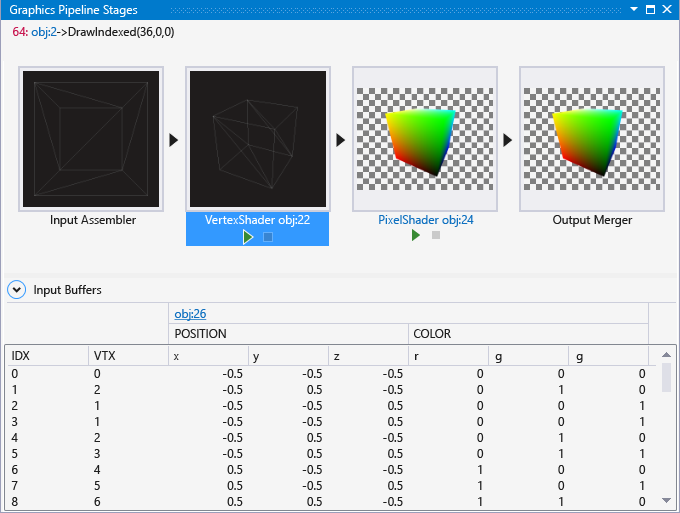Open the obj:26 buffer link

(x=190, y=314)
